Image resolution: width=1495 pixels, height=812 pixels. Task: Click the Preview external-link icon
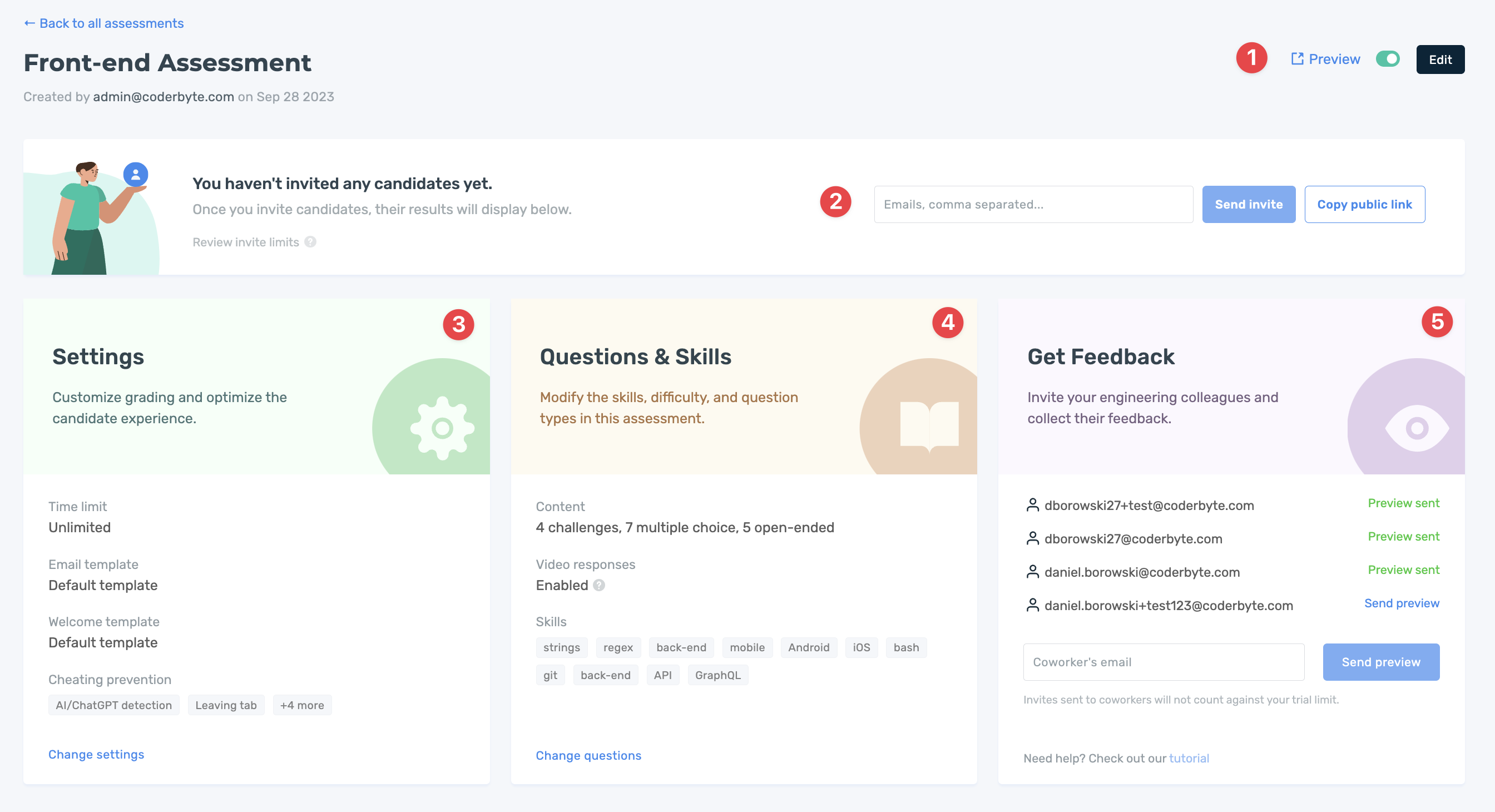coord(1296,59)
